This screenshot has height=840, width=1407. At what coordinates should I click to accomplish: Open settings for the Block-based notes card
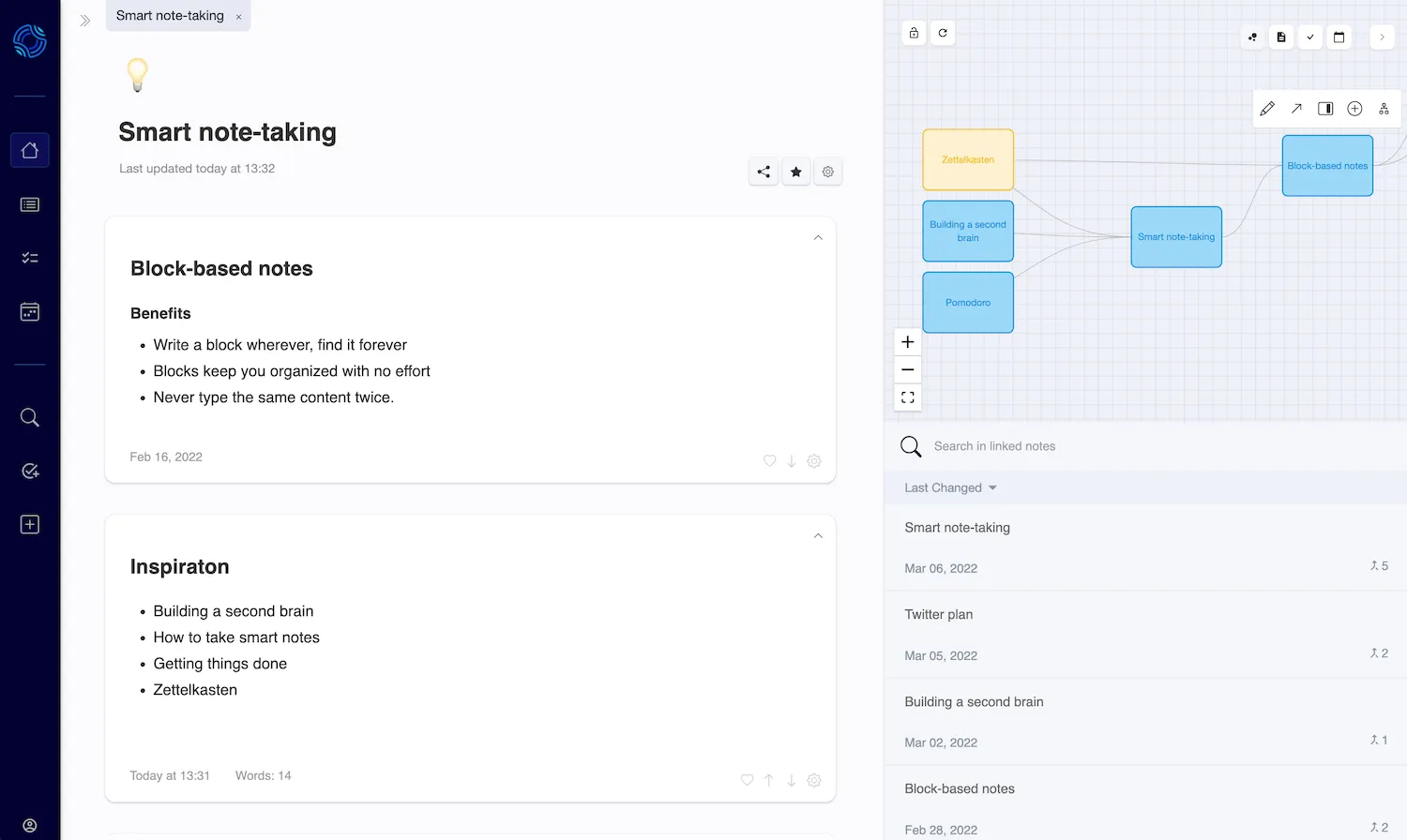(x=814, y=460)
